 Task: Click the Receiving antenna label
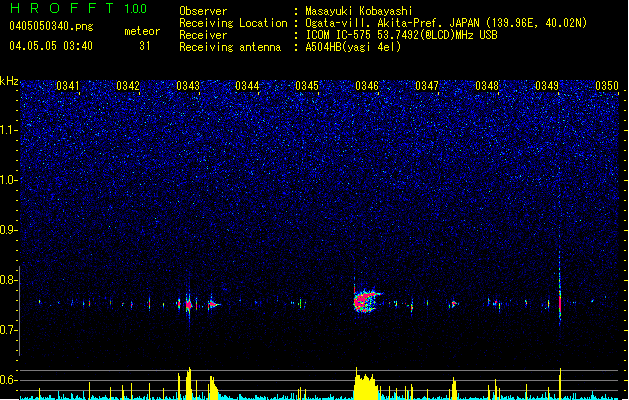coord(230,47)
